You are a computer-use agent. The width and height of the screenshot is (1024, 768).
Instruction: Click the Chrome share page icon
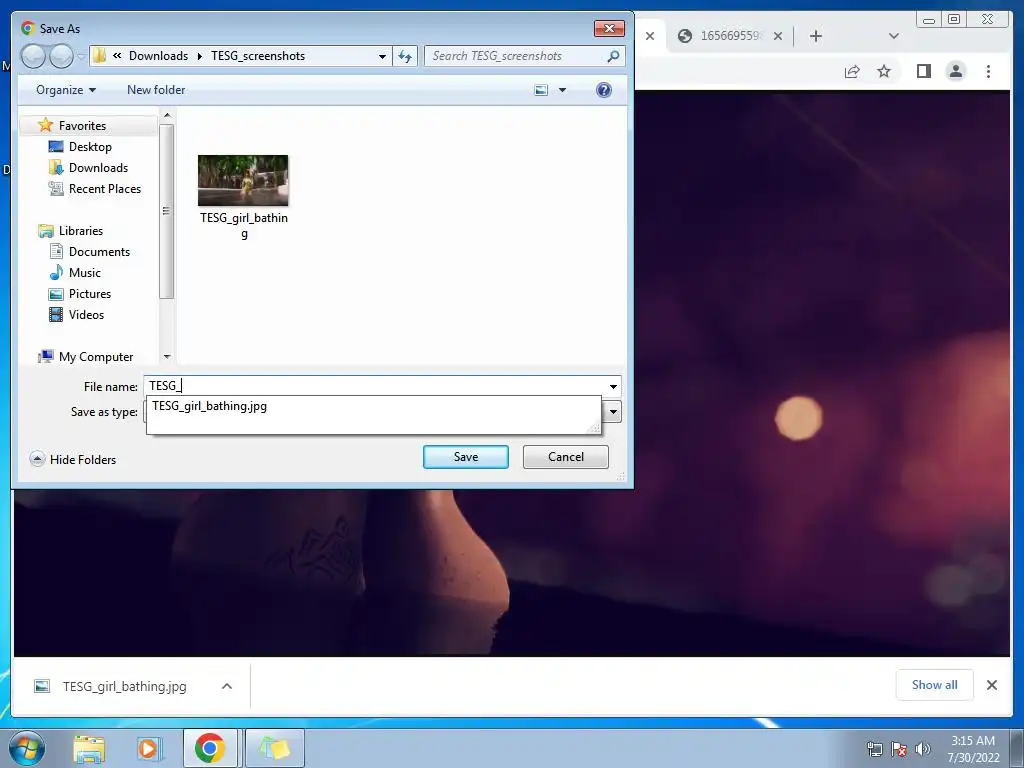coord(852,71)
